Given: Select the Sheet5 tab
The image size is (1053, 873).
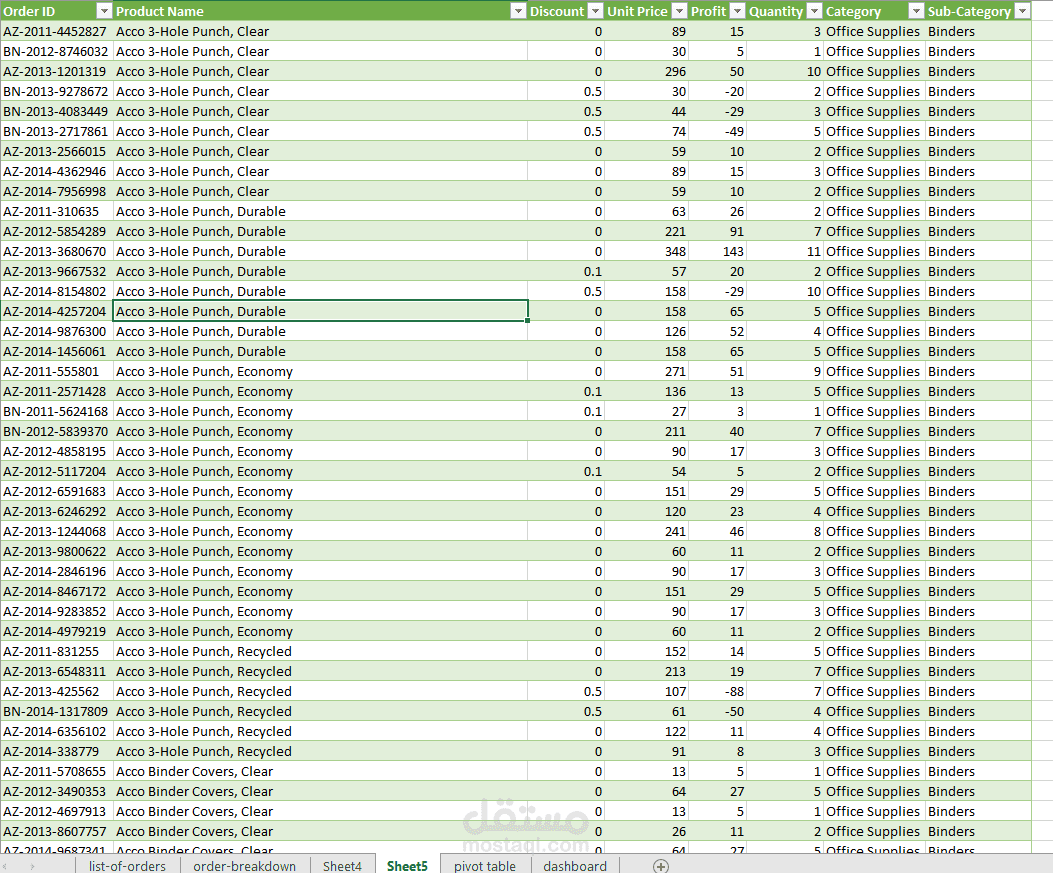Looking at the screenshot, I should pos(407,866).
